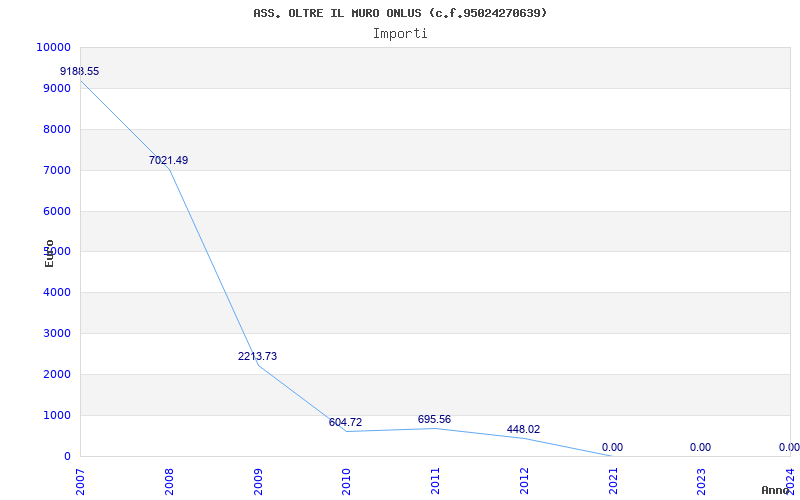Select the 7021.49 data label

pyautogui.click(x=168, y=160)
